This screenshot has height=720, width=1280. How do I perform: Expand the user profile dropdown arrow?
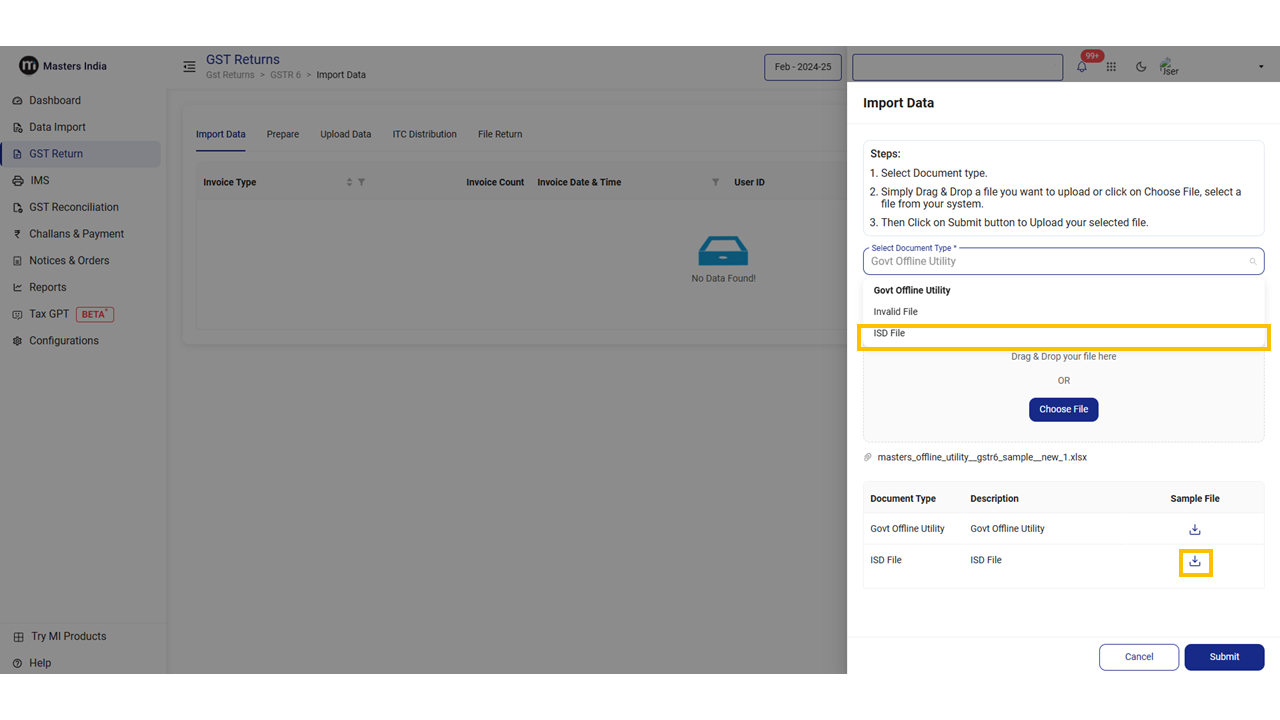click(x=1260, y=67)
